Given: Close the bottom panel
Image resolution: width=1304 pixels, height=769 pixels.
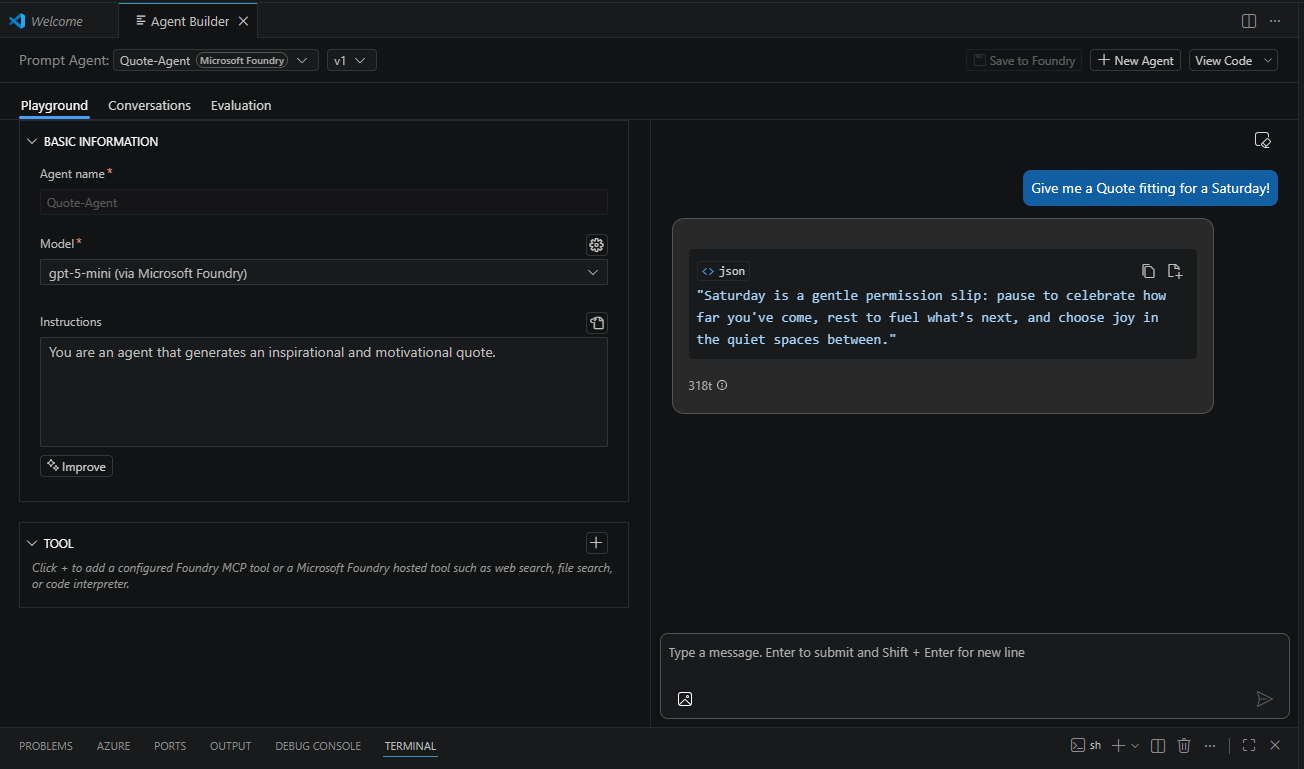Looking at the screenshot, I should (1275, 745).
